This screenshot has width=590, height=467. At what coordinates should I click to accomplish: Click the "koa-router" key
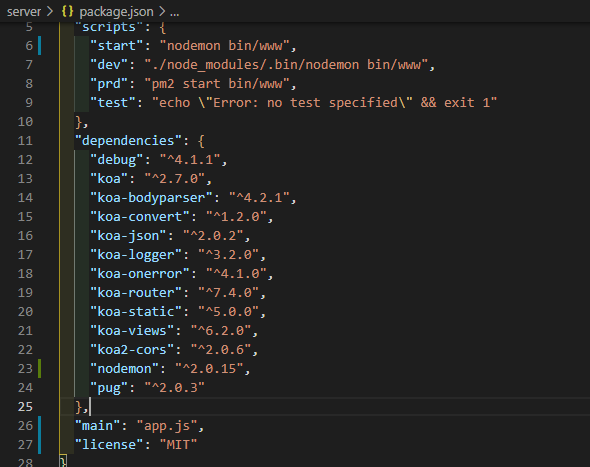pos(136,293)
